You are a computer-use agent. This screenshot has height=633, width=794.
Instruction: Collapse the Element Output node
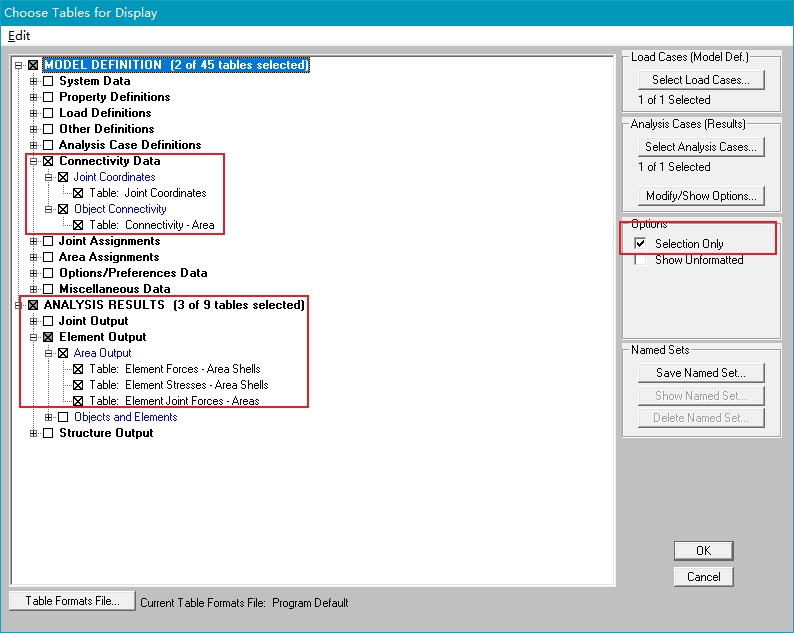33,337
